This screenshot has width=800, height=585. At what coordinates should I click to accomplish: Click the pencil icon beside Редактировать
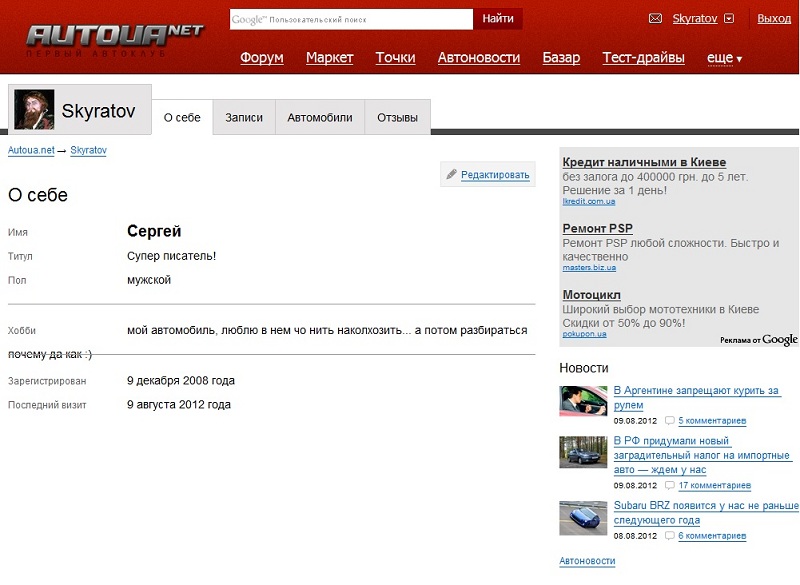(x=452, y=175)
